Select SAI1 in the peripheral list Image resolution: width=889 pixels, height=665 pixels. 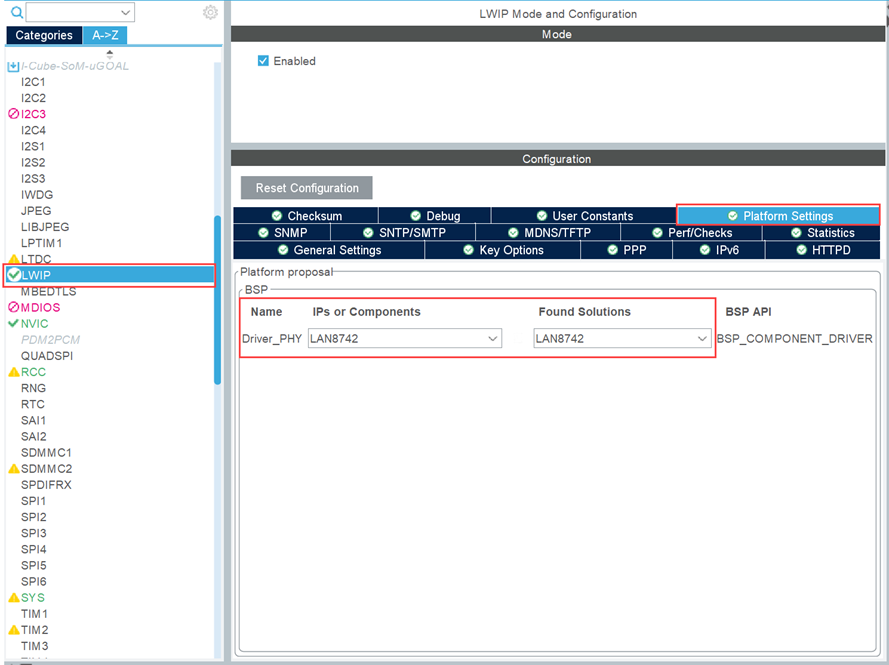coord(33,421)
